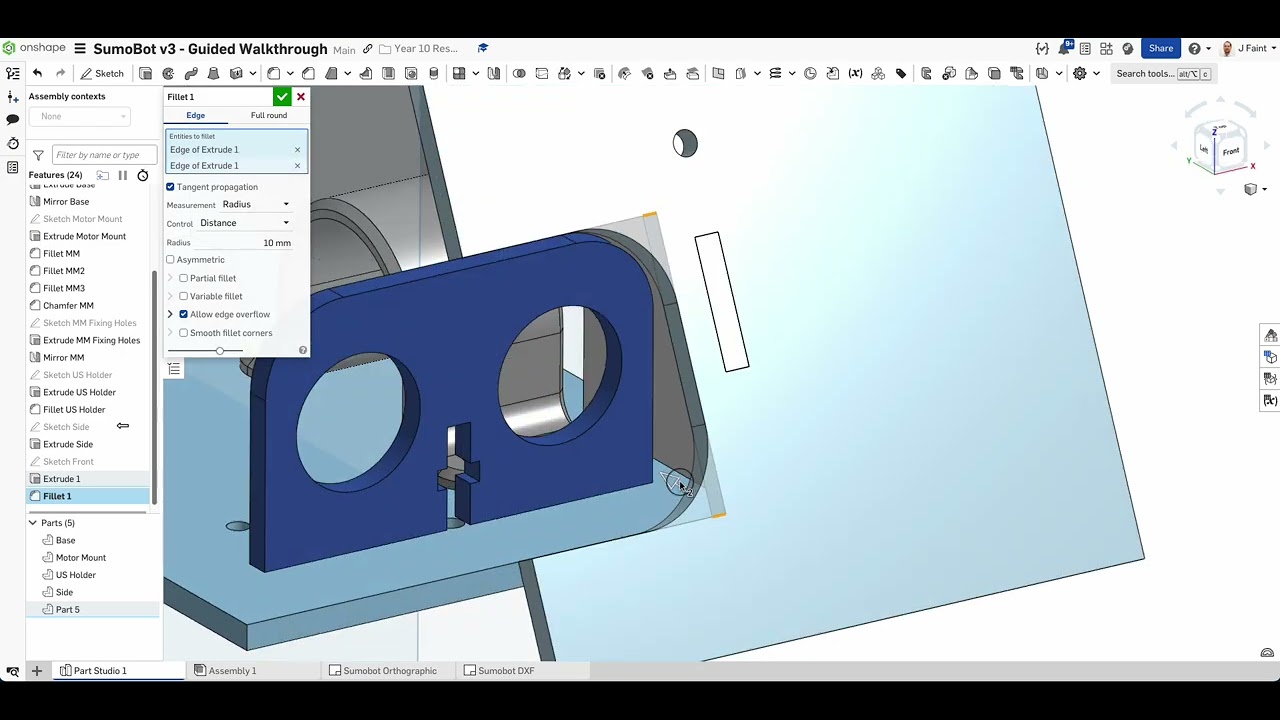The height and width of the screenshot is (720, 1280).
Task: Open the Control Distance dropdown
Action: pyautogui.click(x=245, y=223)
